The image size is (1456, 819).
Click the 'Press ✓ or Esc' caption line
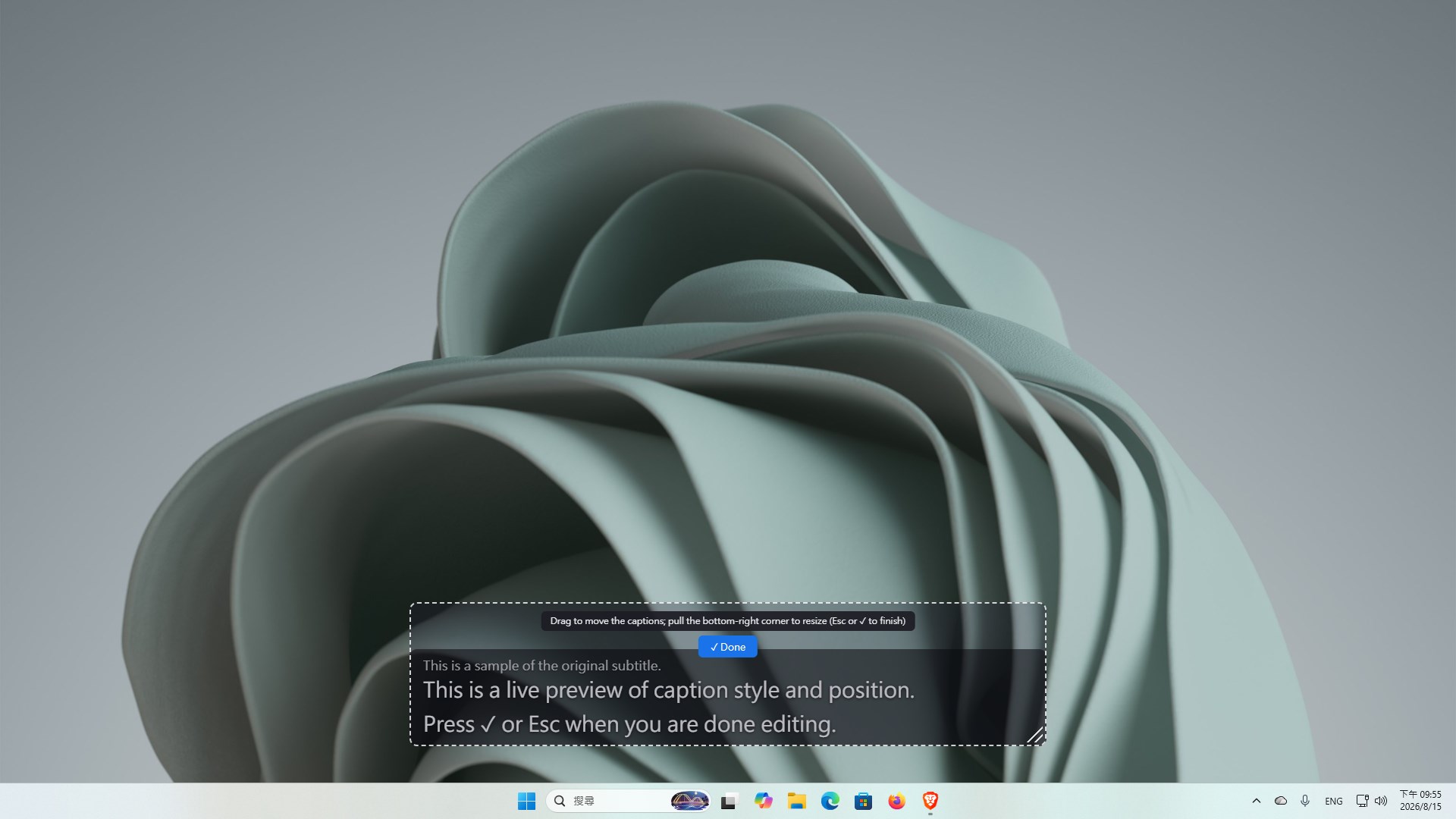(629, 724)
